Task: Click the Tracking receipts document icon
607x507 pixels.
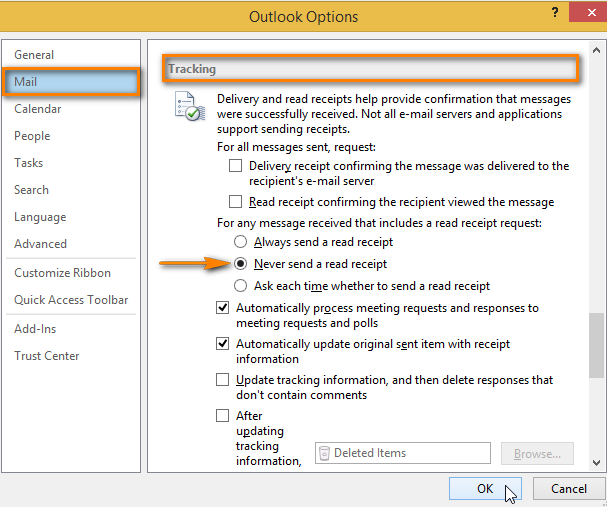Action: point(190,106)
